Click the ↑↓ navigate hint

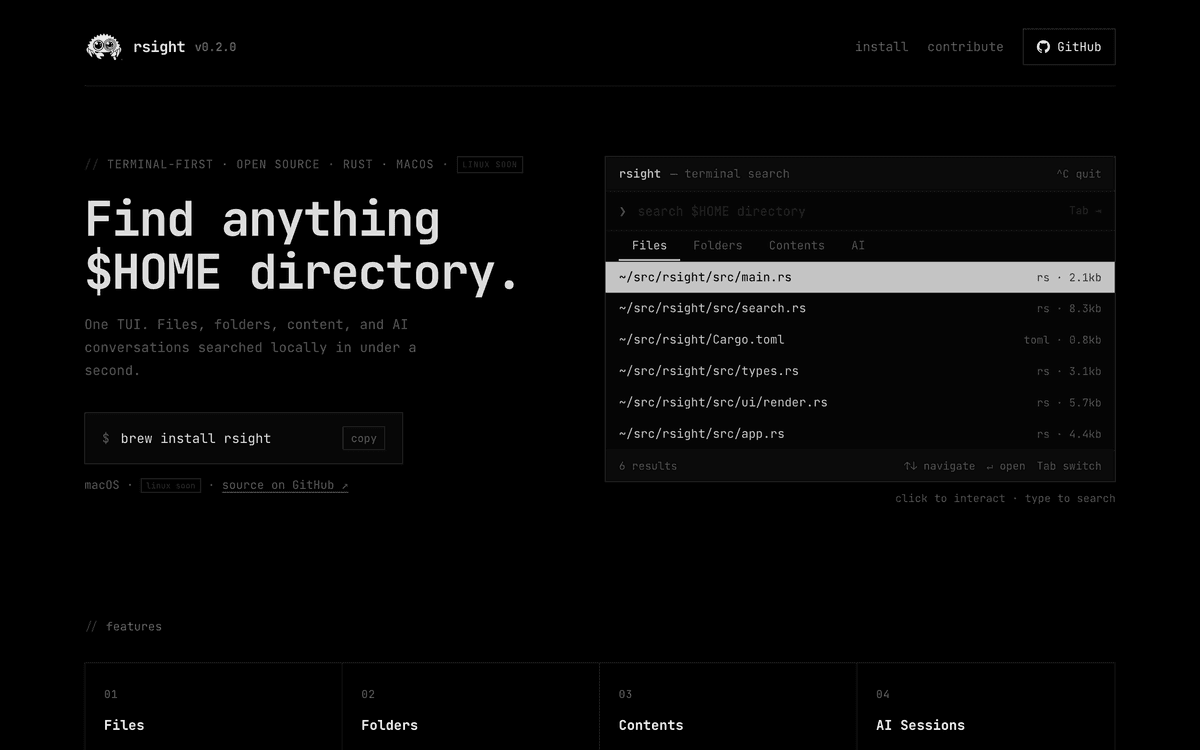click(x=939, y=466)
